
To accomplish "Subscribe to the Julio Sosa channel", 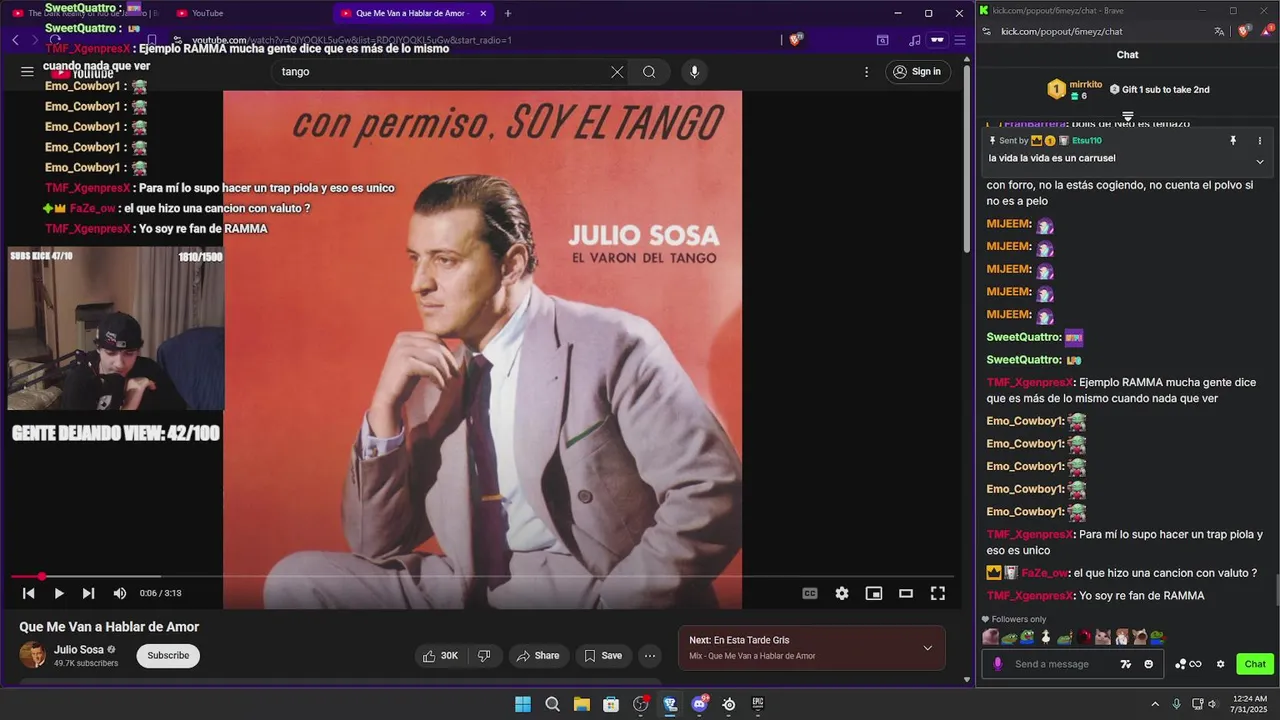I will pos(168,656).
